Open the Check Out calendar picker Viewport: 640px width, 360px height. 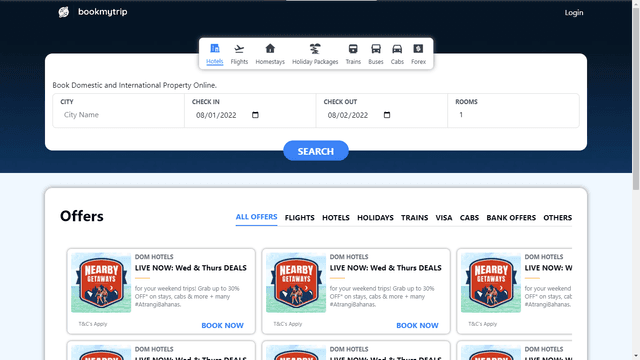[387, 115]
